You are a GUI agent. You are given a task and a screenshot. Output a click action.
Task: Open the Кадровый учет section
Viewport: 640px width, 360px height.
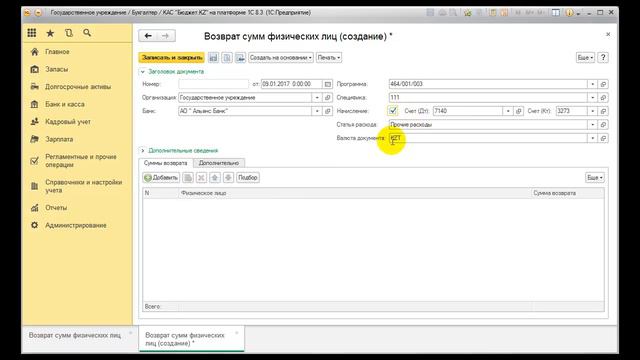point(68,122)
